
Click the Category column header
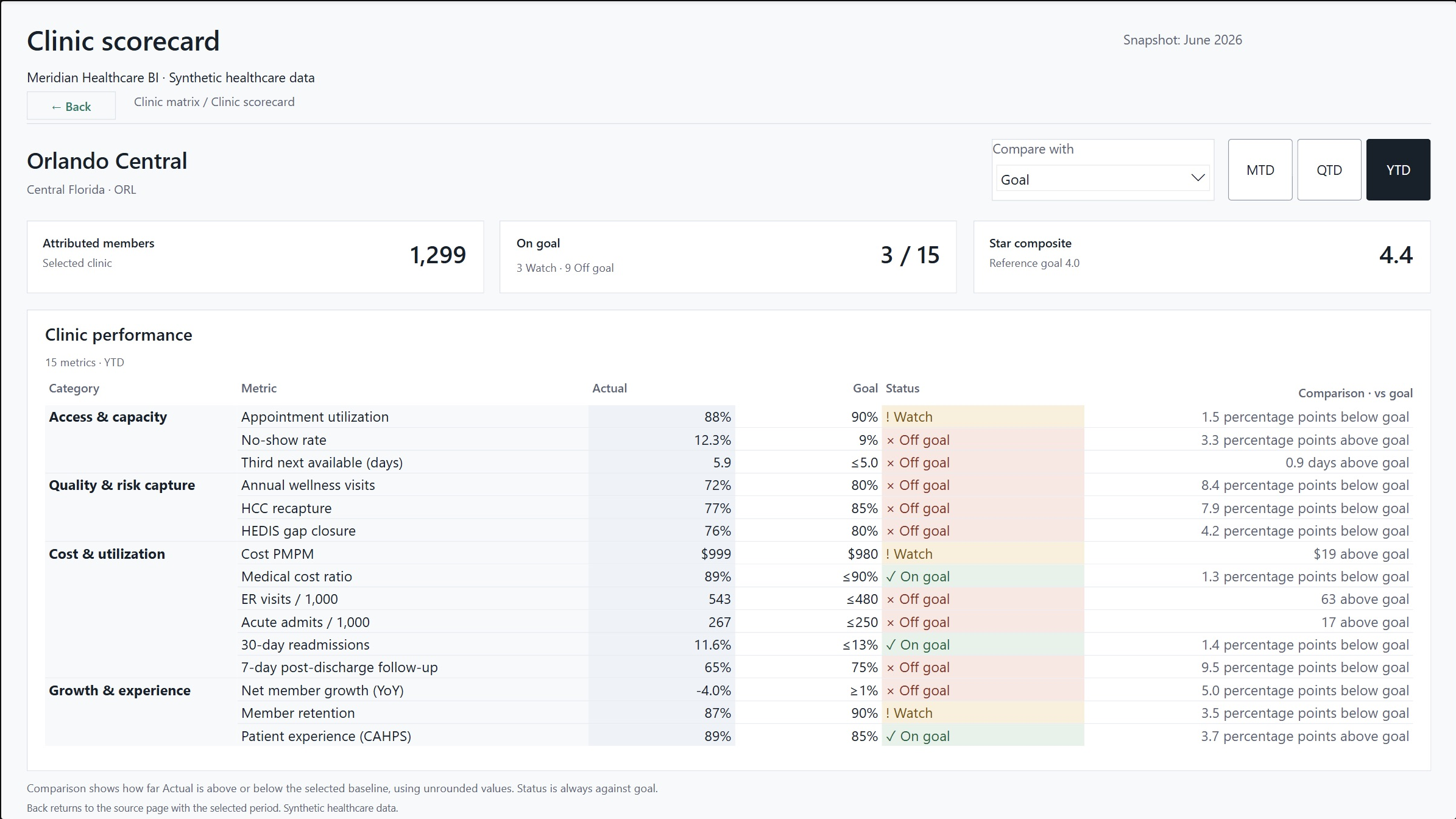[74, 388]
